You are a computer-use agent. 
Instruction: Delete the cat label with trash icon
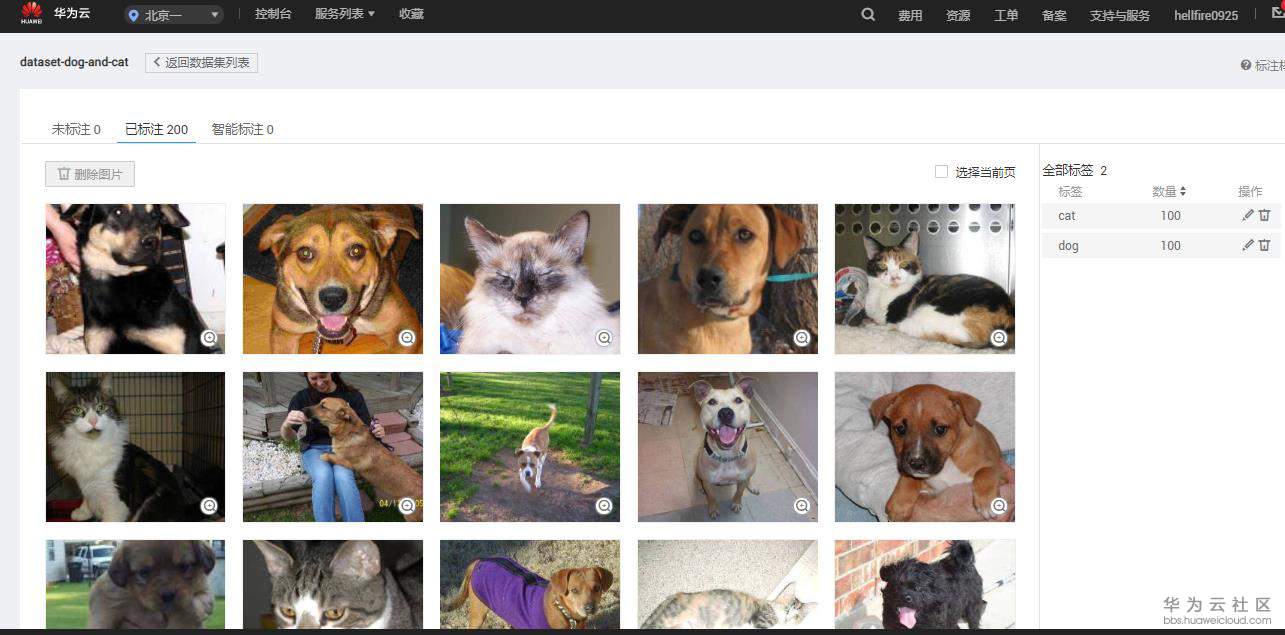(1264, 215)
